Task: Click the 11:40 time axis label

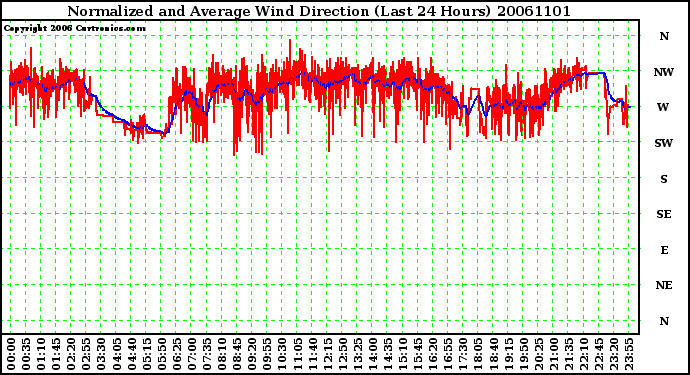Action: click(x=312, y=355)
